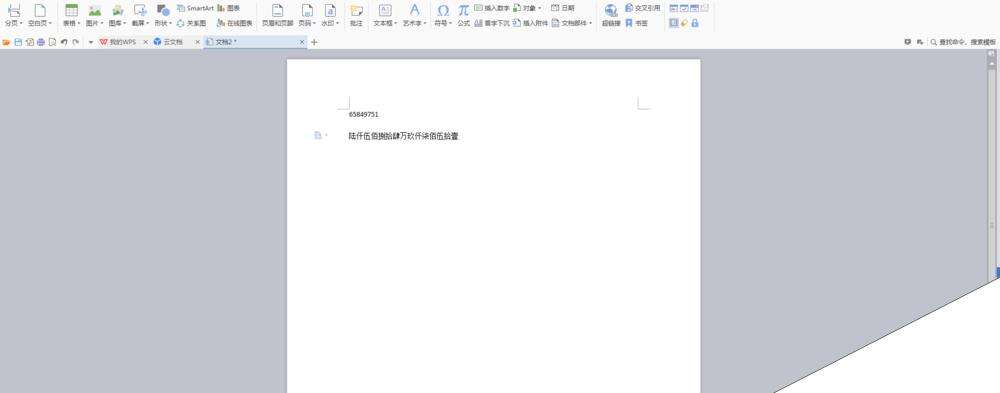Close the 文档2 tab
This screenshot has width=1000, height=393.
(x=302, y=42)
